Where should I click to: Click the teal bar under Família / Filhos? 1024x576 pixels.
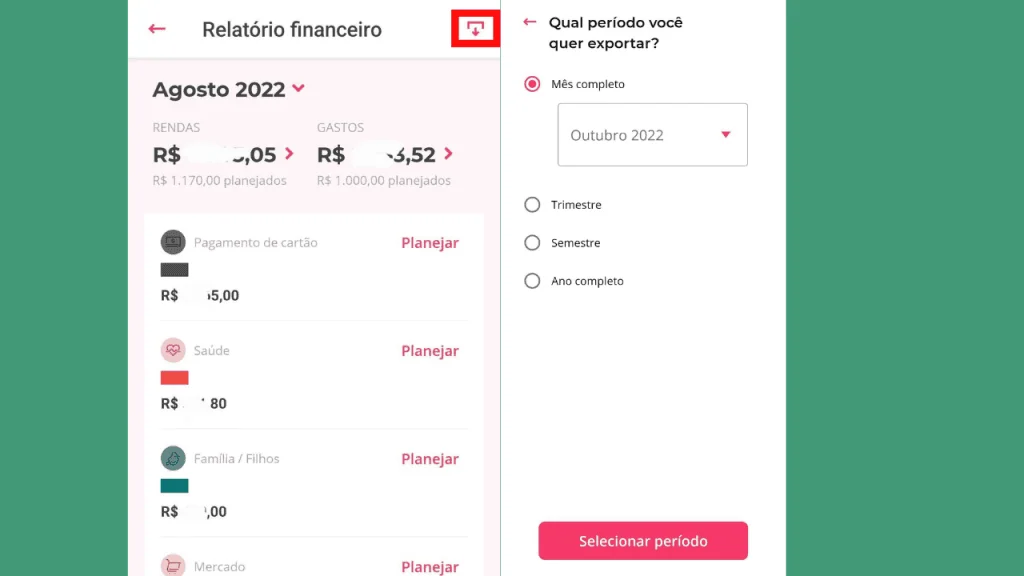(x=174, y=485)
